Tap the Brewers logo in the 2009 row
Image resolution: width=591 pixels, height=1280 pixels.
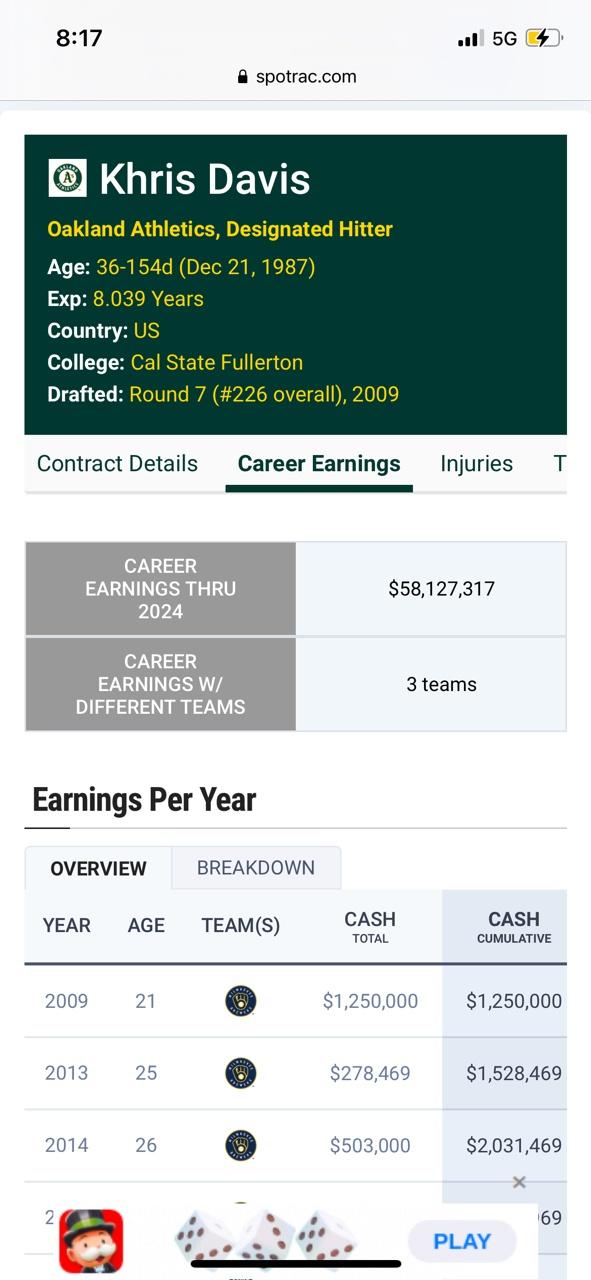coord(241,1001)
